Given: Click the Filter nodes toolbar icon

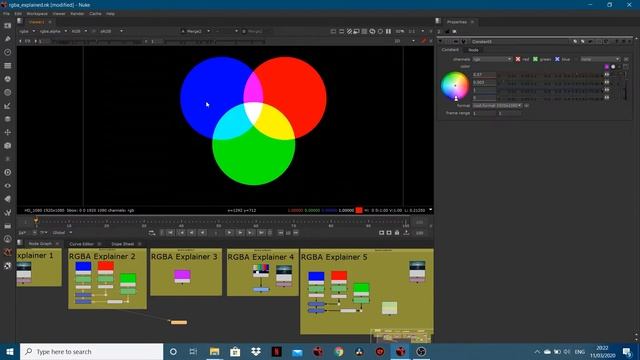Looking at the screenshot, I should click(7, 92).
